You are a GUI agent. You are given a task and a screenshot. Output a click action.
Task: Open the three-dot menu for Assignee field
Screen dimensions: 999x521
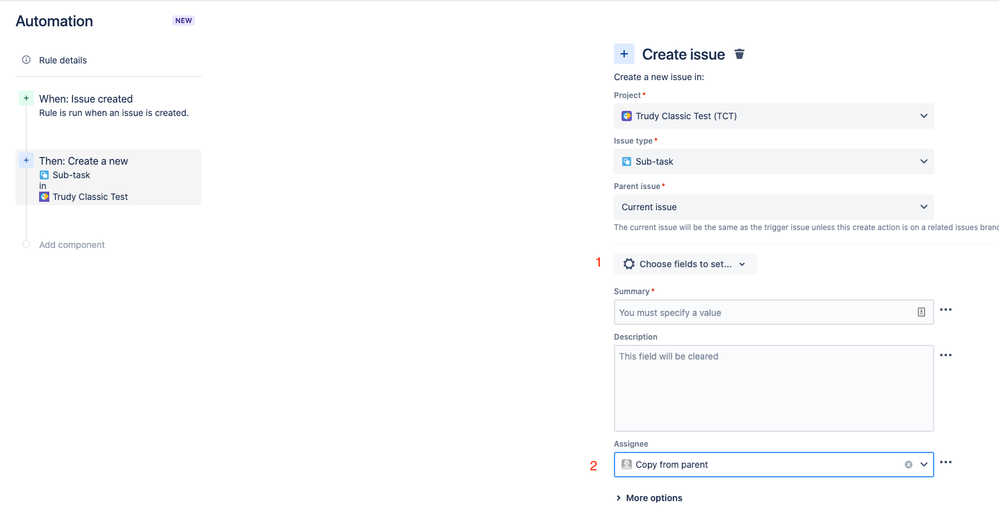(945, 462)
